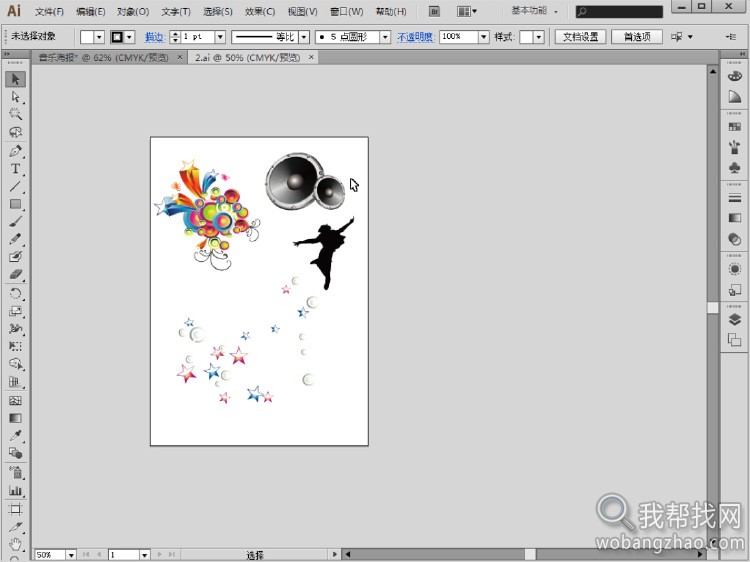Open the Swatches panel icon

tap(734, 127)
